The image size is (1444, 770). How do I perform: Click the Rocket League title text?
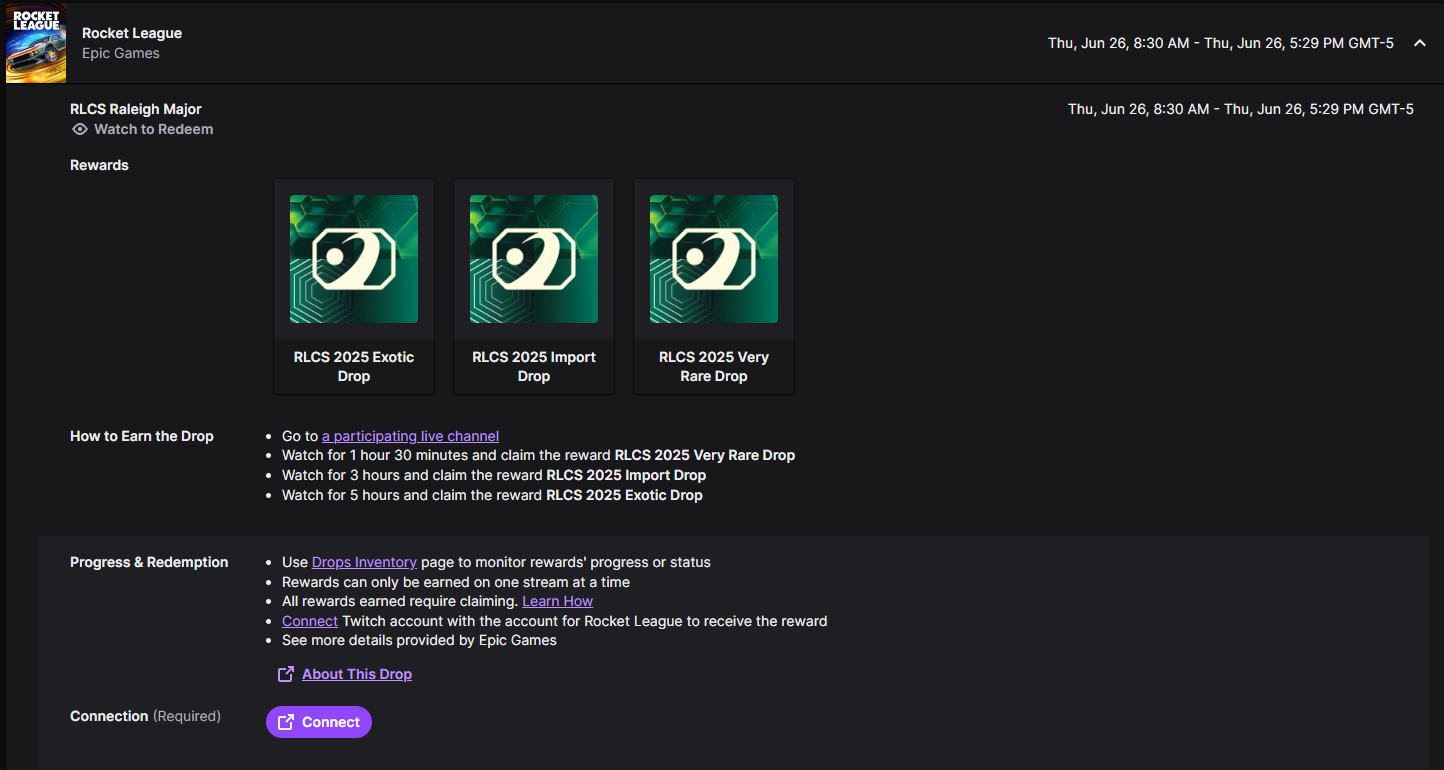(132, 33)
